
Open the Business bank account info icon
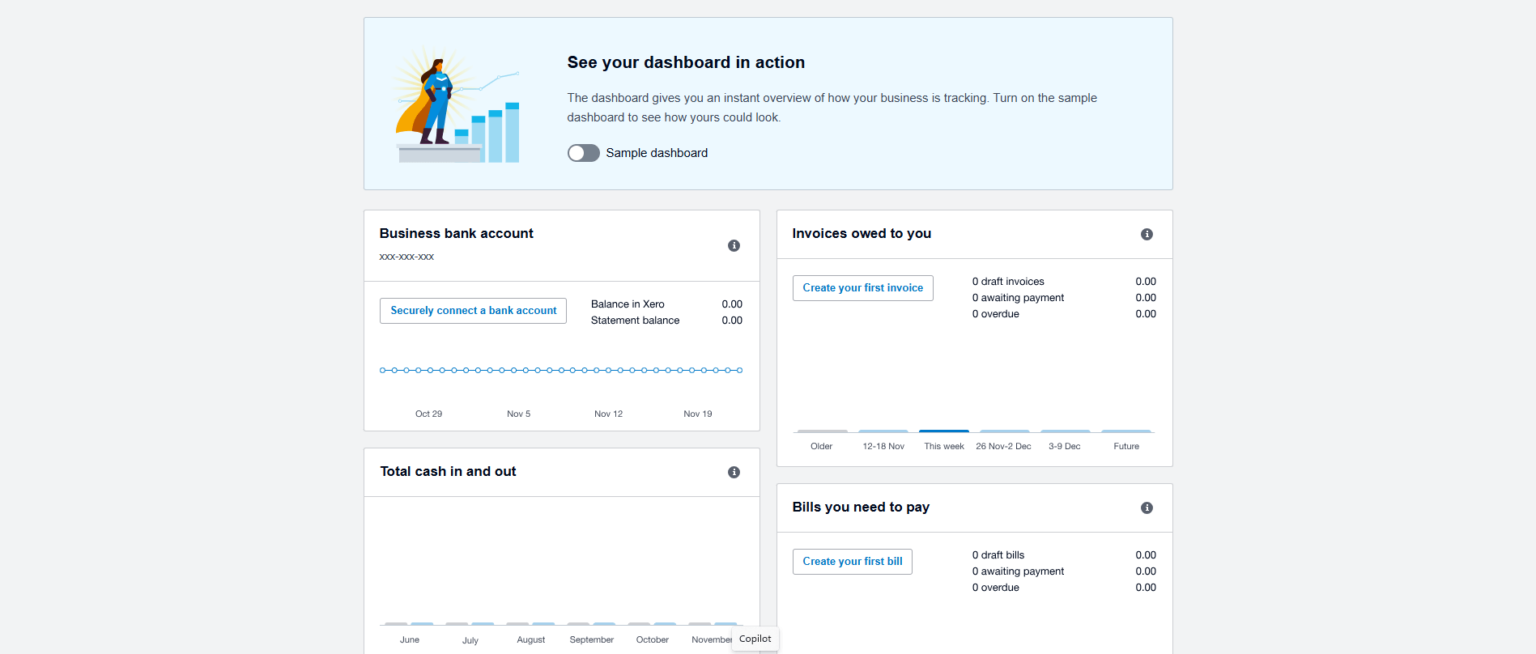[x=733, y=245]
